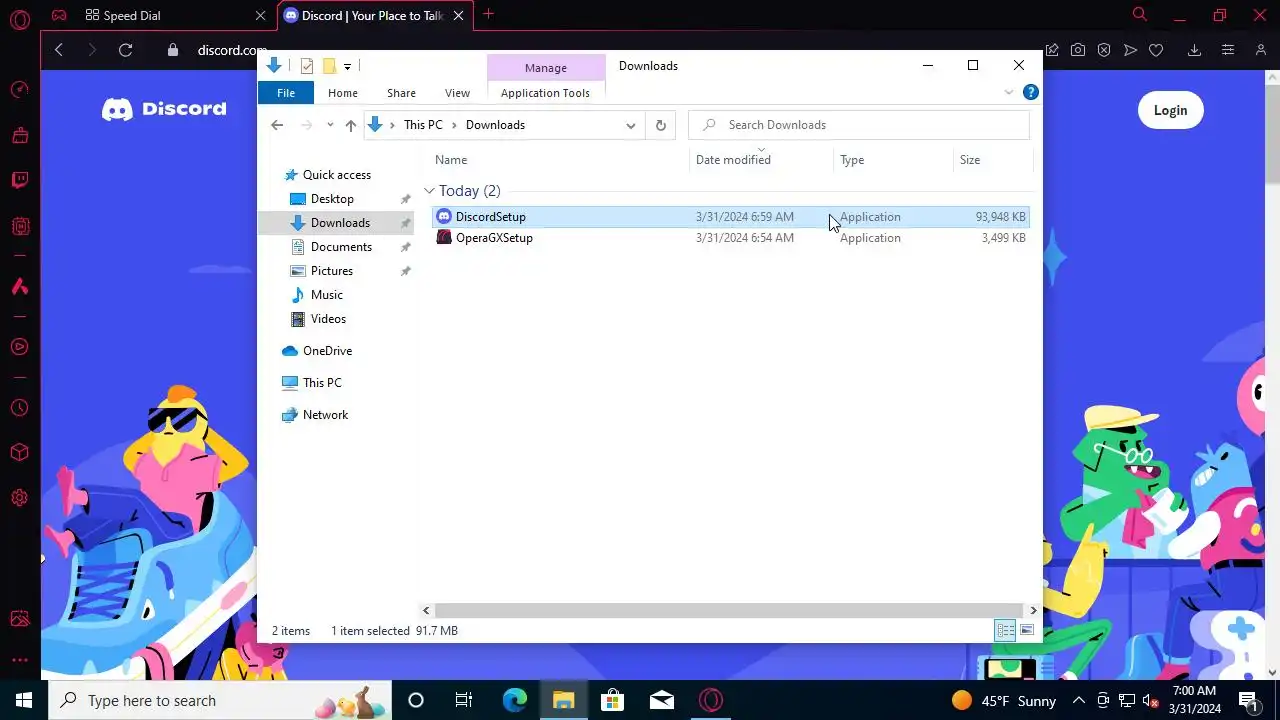Click the Explorer horizontal scrollbar track
This screenshot has width=1280, height=720.
point(729,610)
